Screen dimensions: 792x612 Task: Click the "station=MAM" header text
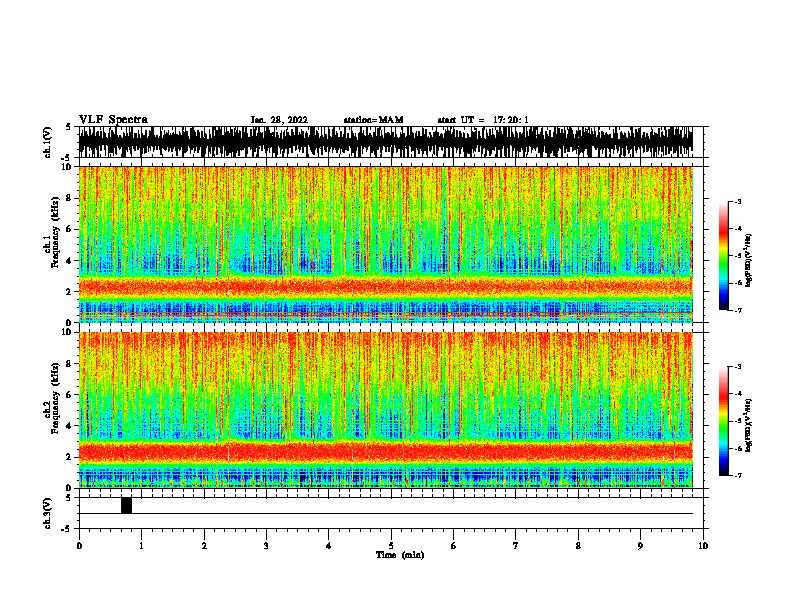[373, 120]
